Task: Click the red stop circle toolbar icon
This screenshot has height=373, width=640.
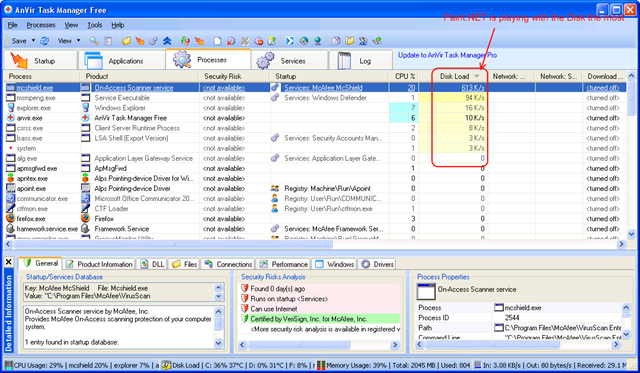Action: point(258,41)
